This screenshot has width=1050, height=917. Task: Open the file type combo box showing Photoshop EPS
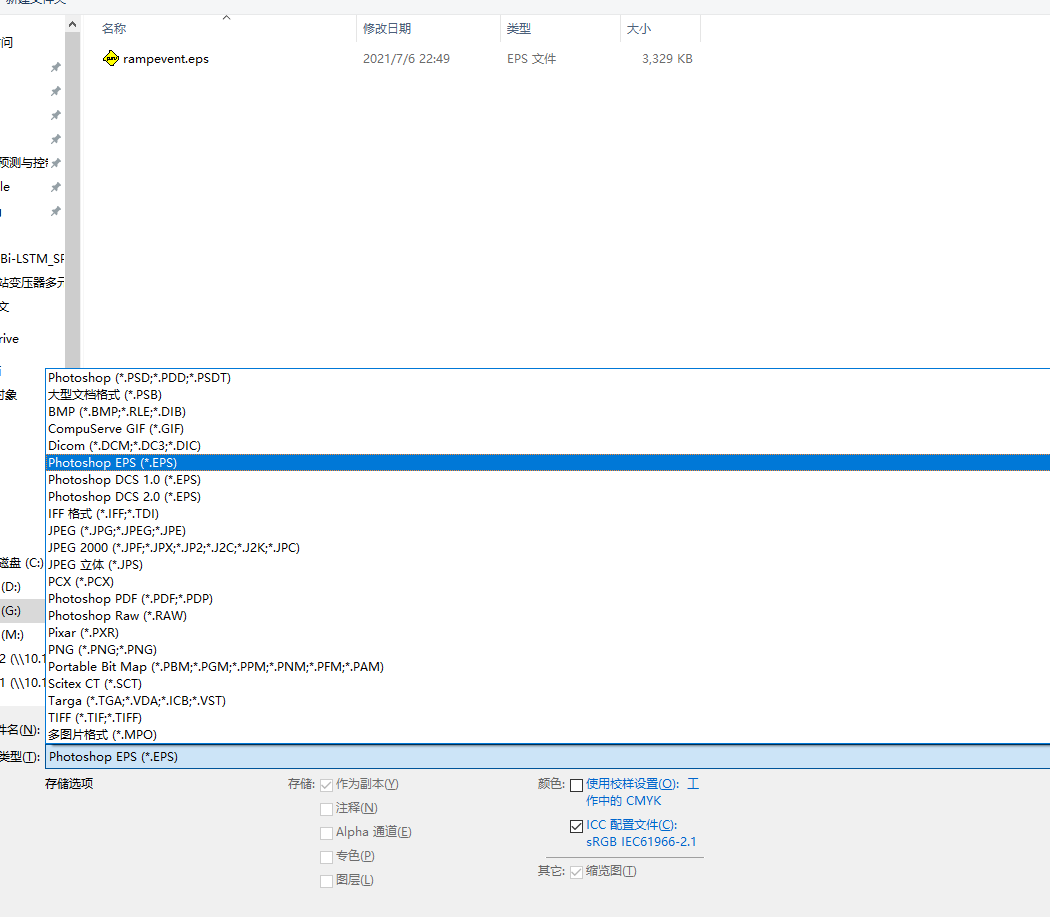(x=548, y=757)
